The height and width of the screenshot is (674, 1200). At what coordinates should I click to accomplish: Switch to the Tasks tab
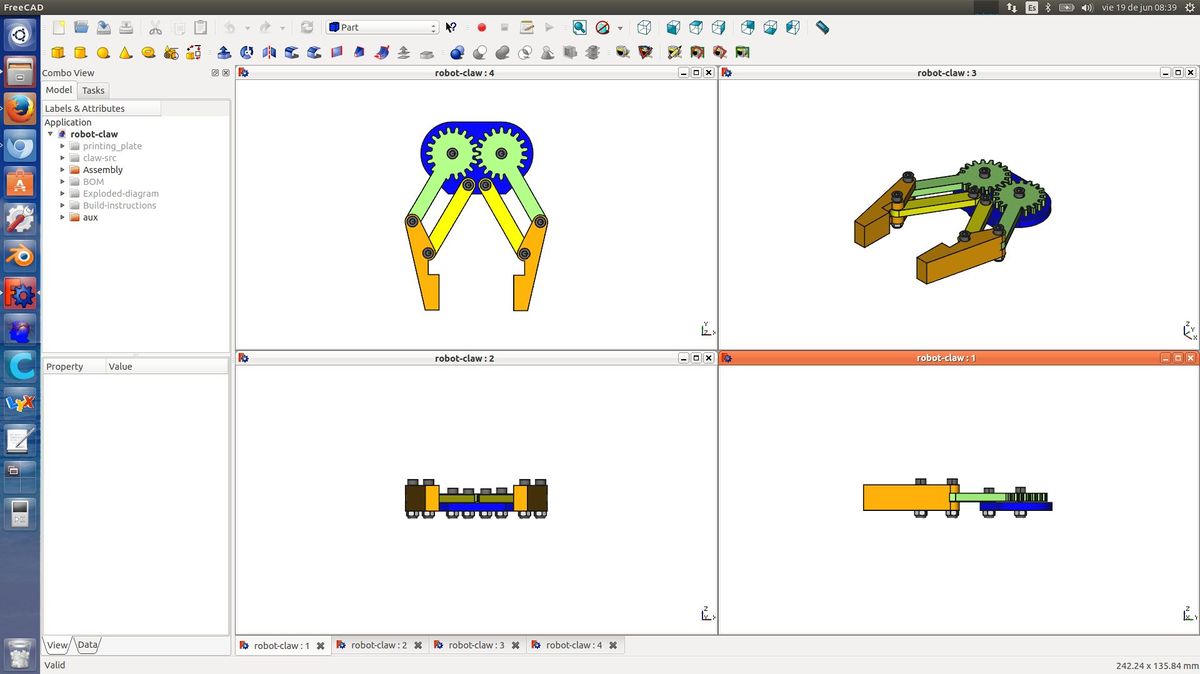pos(93,90)
